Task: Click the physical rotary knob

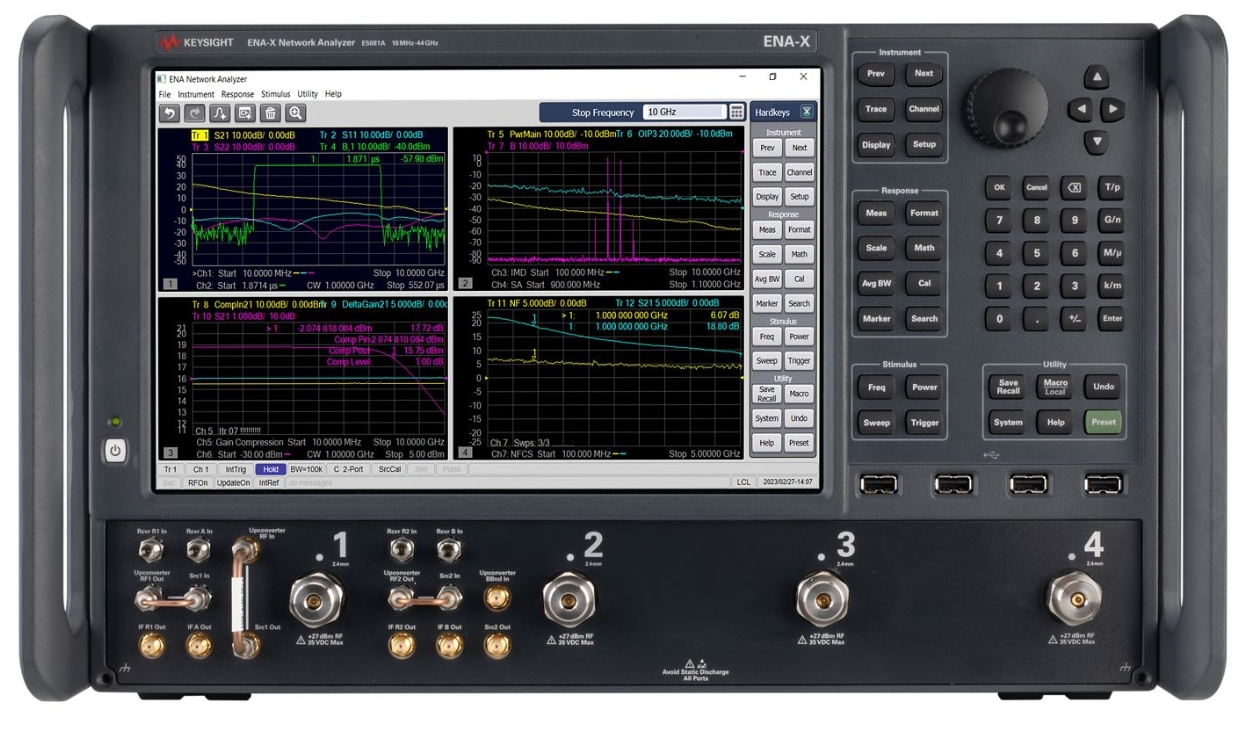Action: (x=1006, y=106)
